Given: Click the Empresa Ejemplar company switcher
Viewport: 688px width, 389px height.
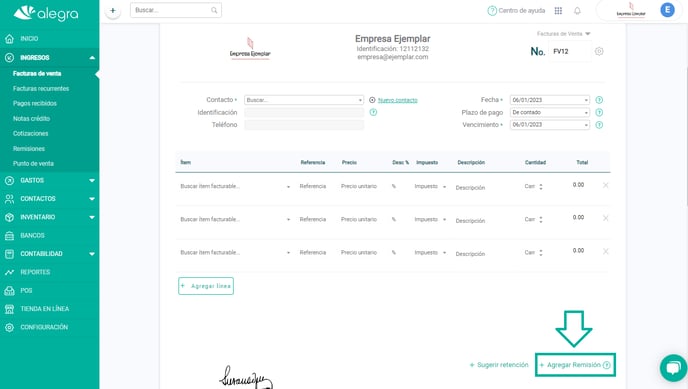Looking at the screenshot, I should pos(631,10).
